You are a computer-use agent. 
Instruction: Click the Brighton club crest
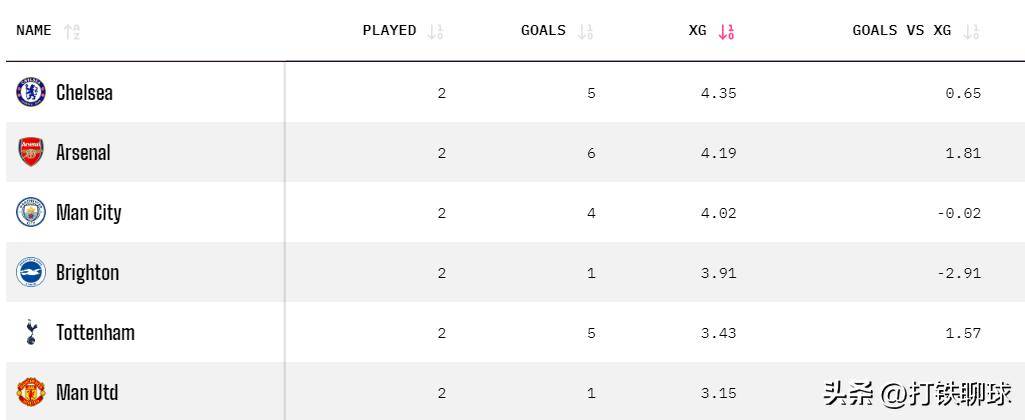point(31,272)
